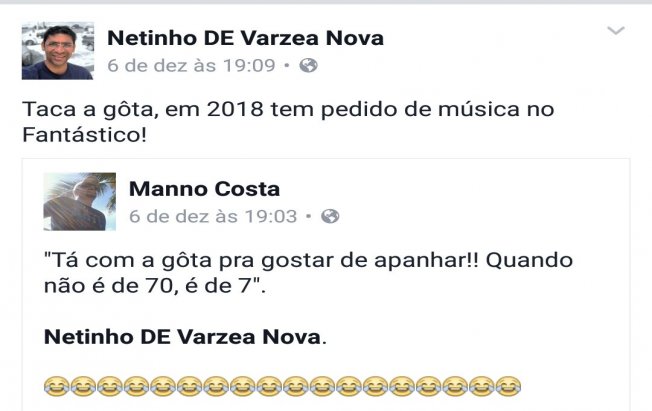Click the public globe icon beside 19:09
Screen dimensions: 652x411
(308, 66)
